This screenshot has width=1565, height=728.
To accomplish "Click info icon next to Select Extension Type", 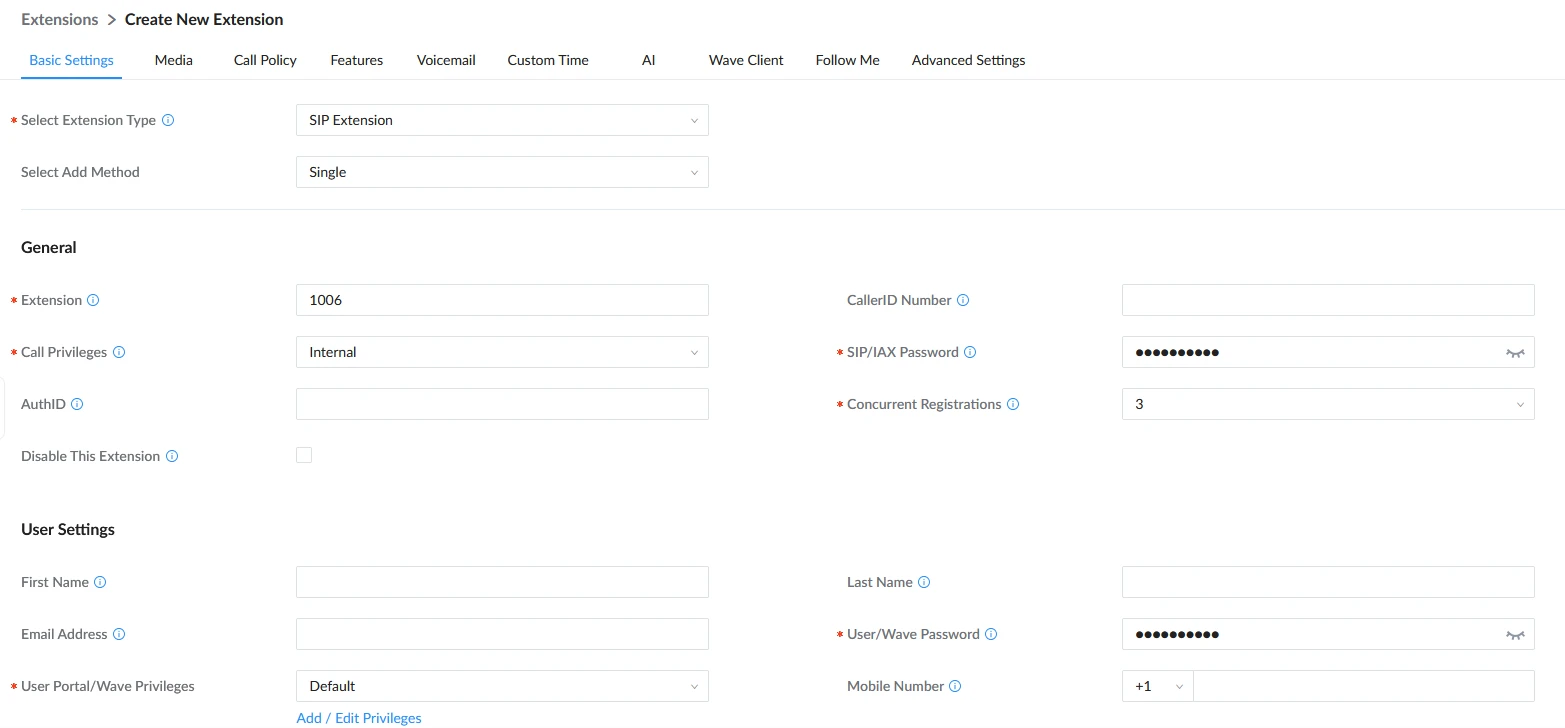I will point(168,120).
